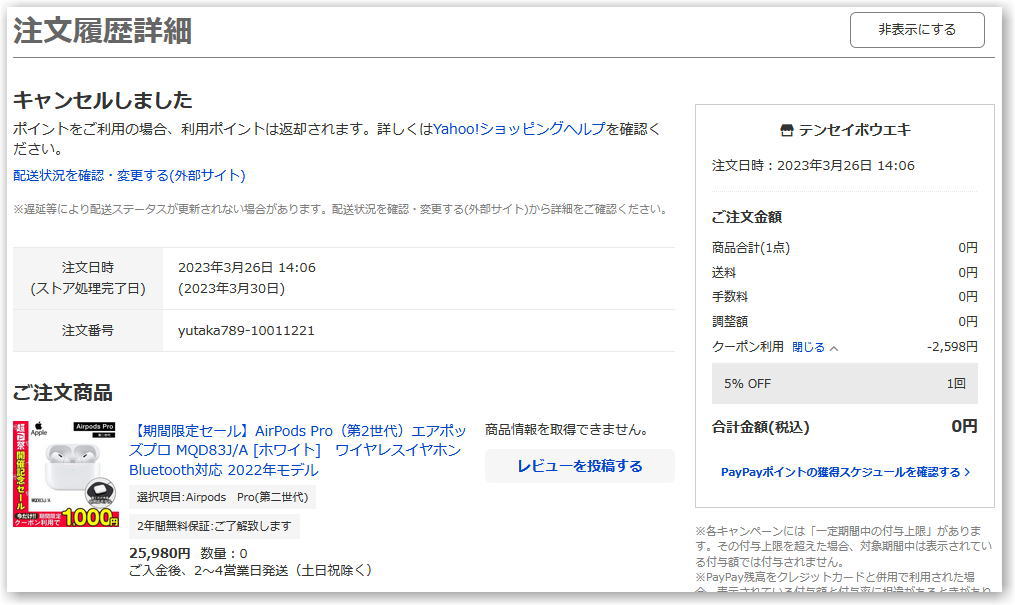Click the -2,598円 coupon amount
The image size is (1015, 605).
click(x=952, y=347)
